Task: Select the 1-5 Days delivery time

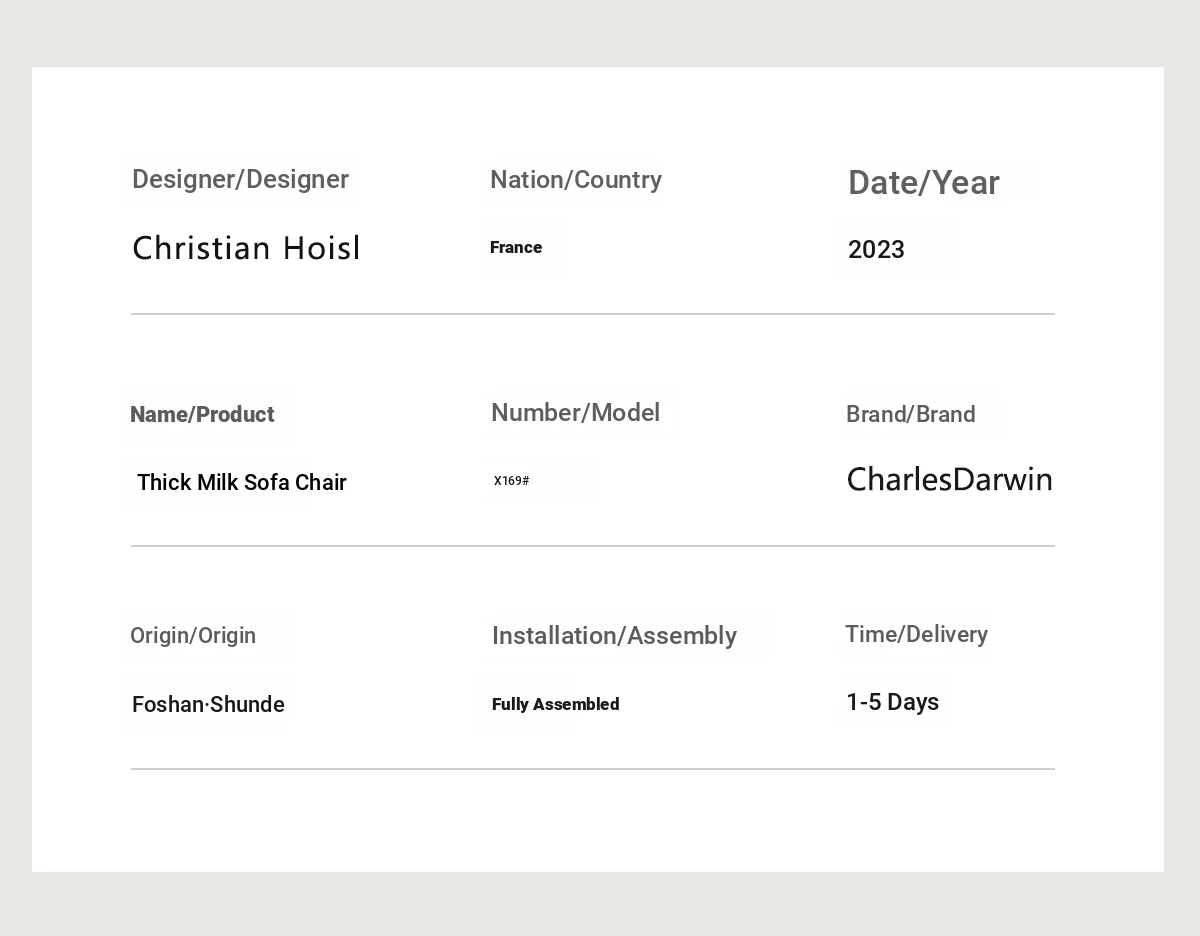Action: coord(892,703)
